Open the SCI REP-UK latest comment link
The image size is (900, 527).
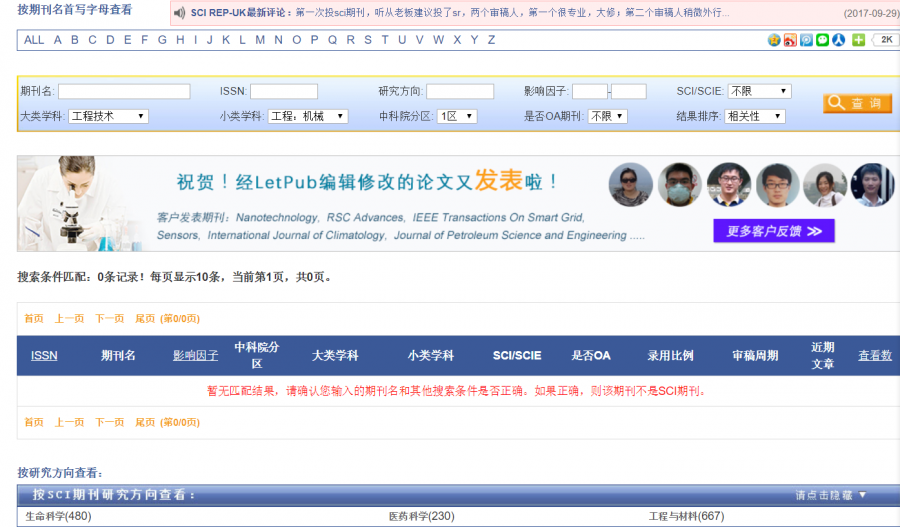pos(460,13)
